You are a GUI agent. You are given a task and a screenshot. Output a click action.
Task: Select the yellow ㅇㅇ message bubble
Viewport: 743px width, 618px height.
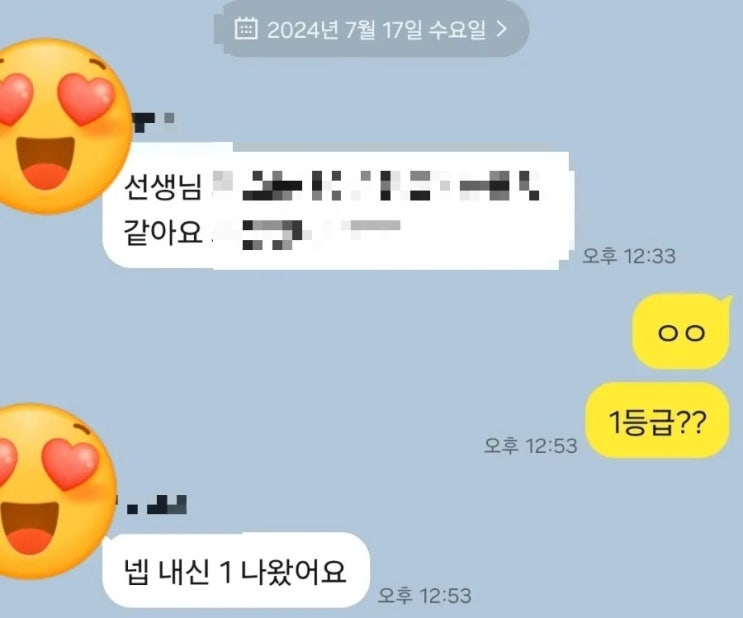(x=682, y=331)
